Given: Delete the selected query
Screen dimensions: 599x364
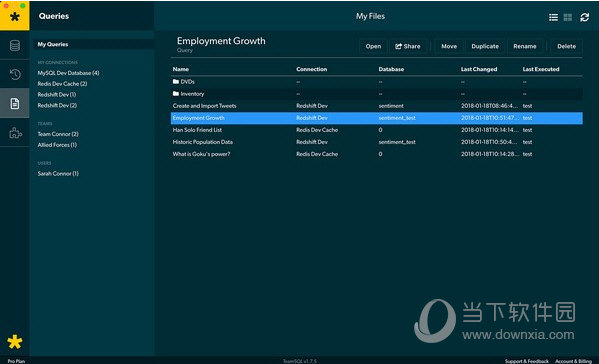Looking at the screenshot, I should [x=566, y=46].
